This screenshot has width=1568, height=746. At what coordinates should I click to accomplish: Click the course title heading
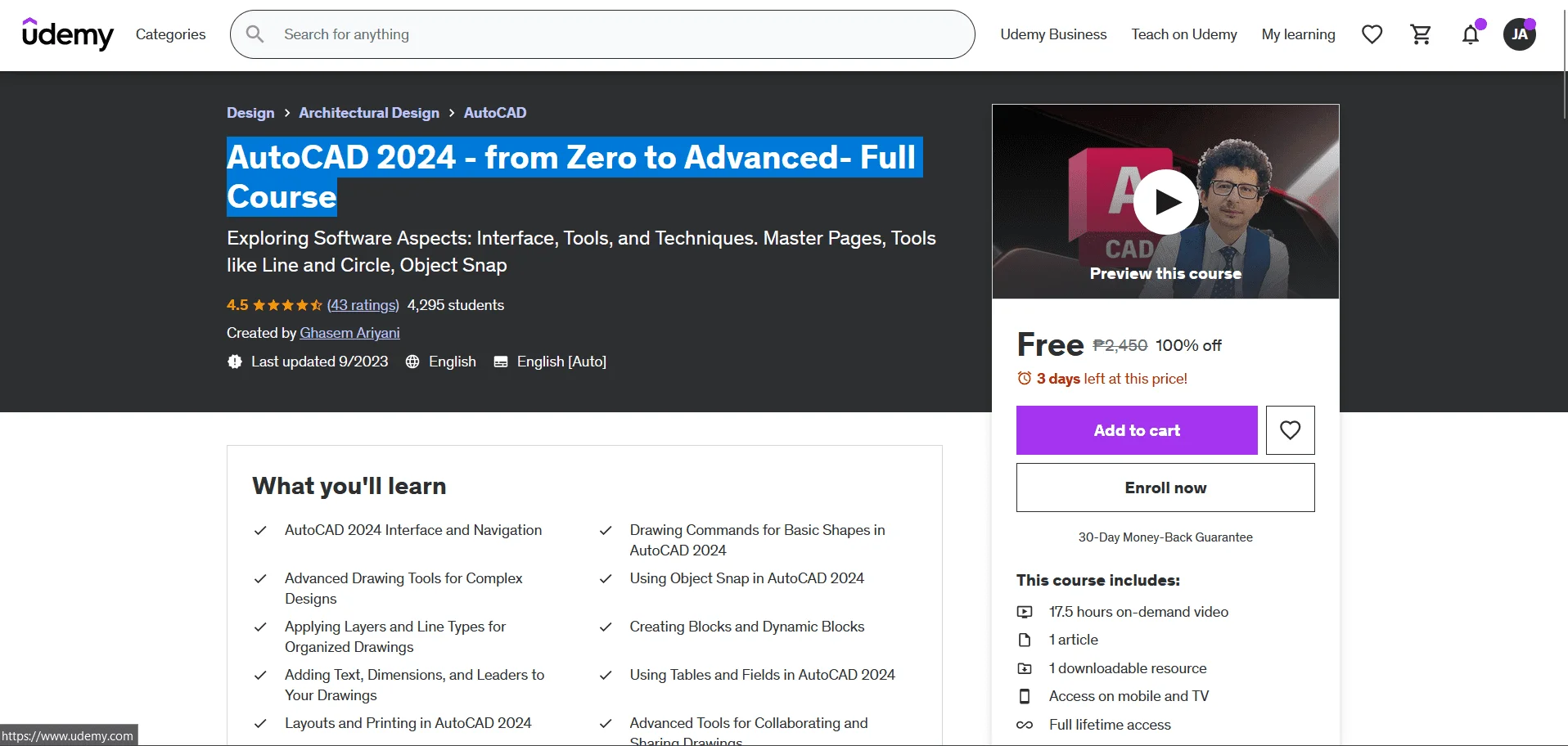pos(574,177)
